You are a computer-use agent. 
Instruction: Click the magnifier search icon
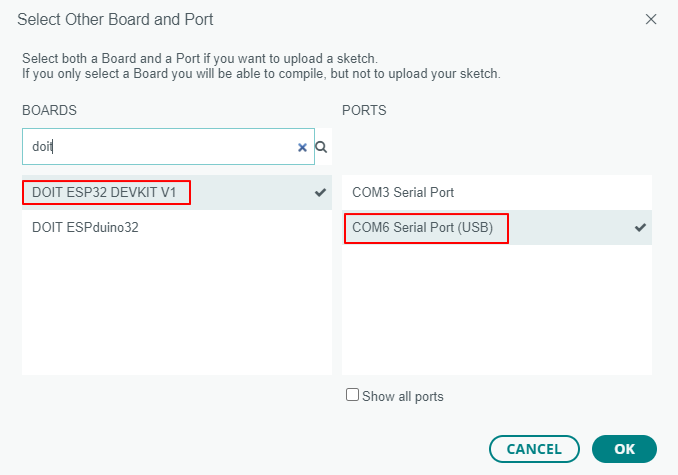coord(321,147)
